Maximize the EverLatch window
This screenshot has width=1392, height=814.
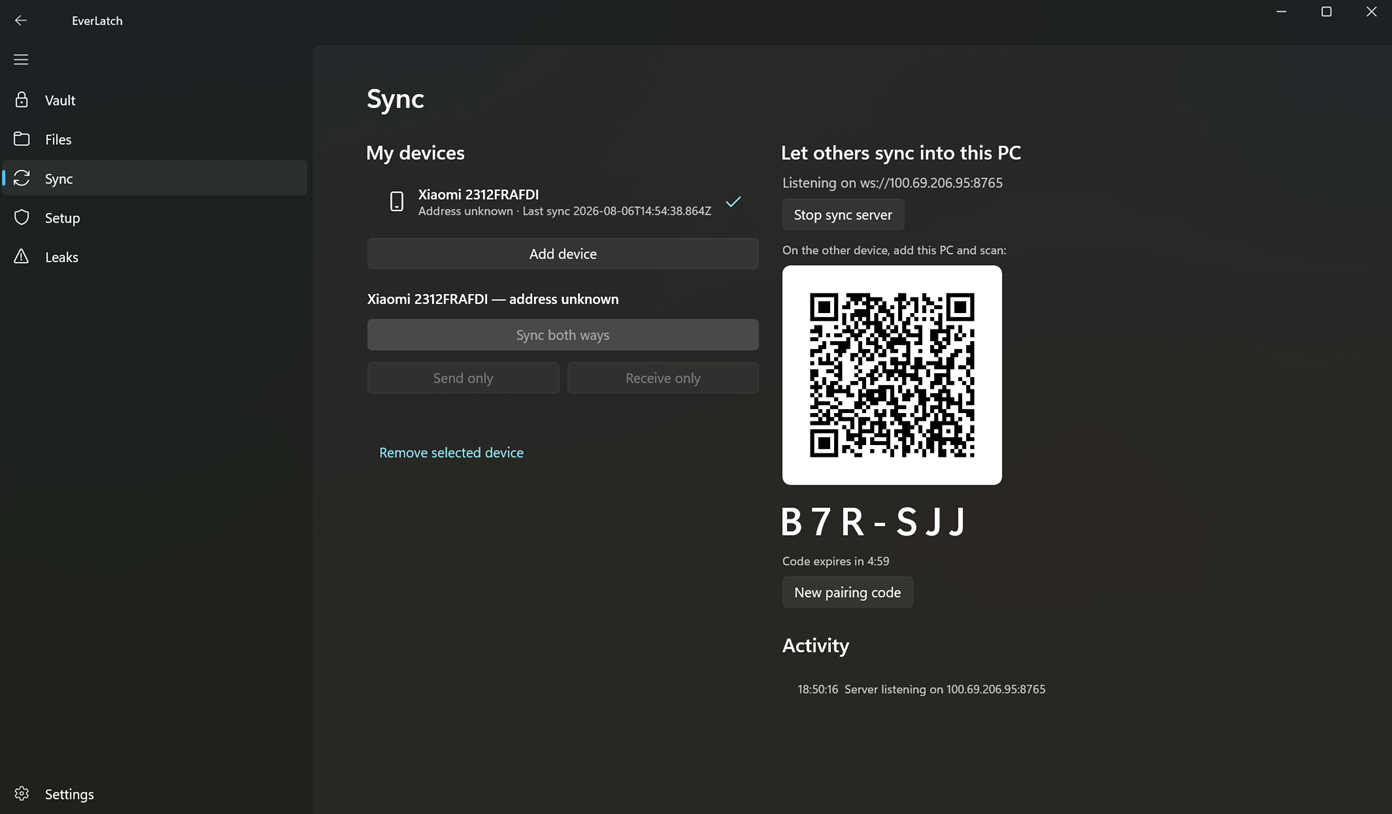[1326, 12]
